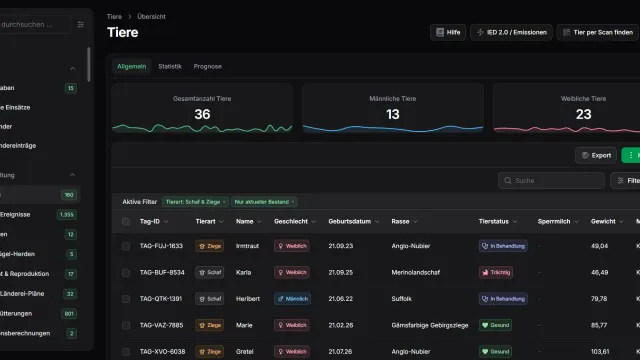Click the Ziege badge in Gretel row
The height and width of the screenshot is (360, 640).
pos(209,351)
